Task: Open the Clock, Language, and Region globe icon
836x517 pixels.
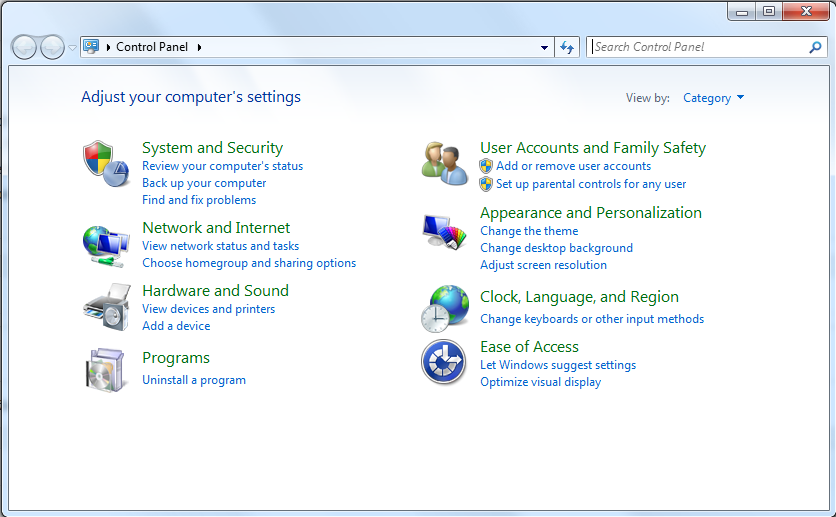Action: (x=445, y=308)
